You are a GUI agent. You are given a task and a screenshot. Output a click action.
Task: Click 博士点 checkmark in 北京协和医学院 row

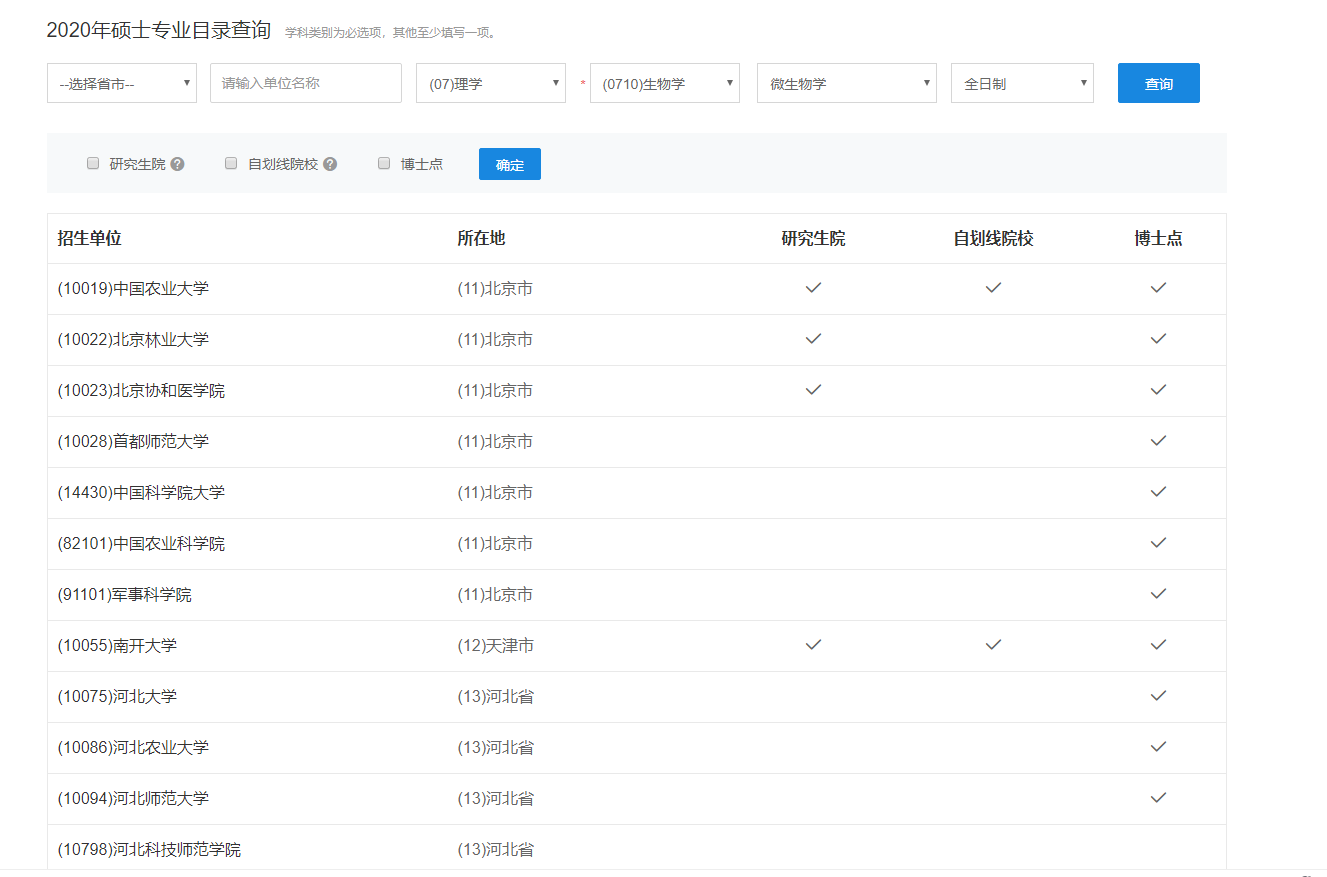(1158, 390)
